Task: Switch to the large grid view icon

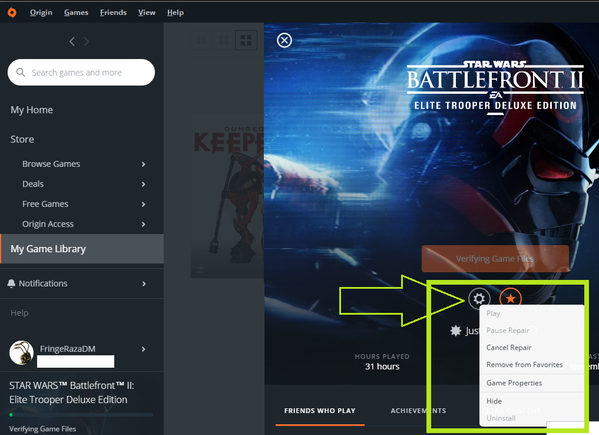Action: 246,40
